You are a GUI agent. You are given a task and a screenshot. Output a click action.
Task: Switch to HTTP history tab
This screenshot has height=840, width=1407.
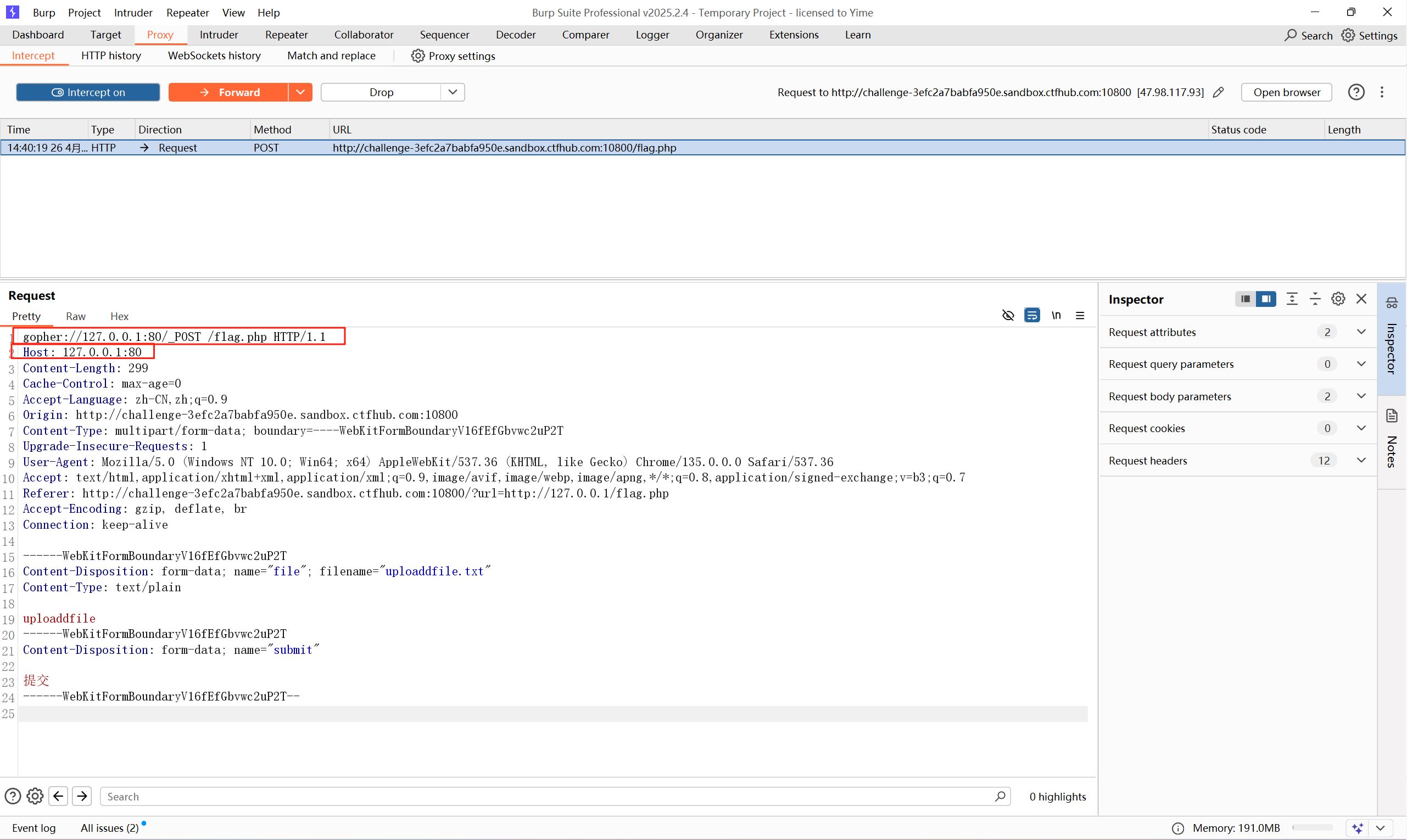[111, 55]
